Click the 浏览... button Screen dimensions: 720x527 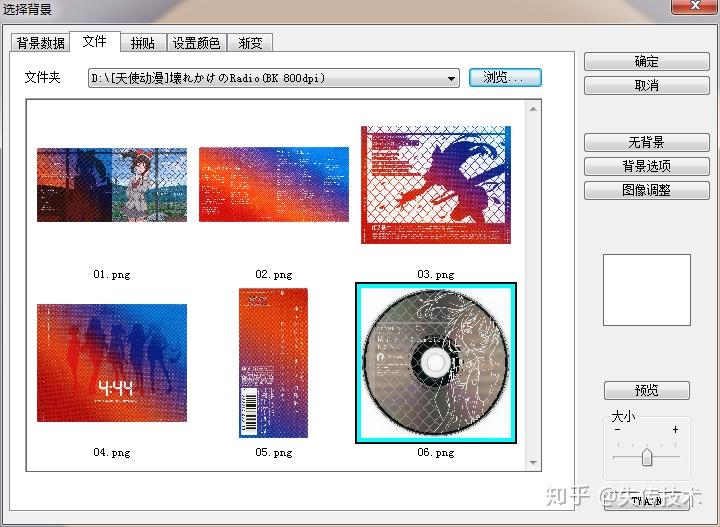pyautogui.click(x=505, y=78)
